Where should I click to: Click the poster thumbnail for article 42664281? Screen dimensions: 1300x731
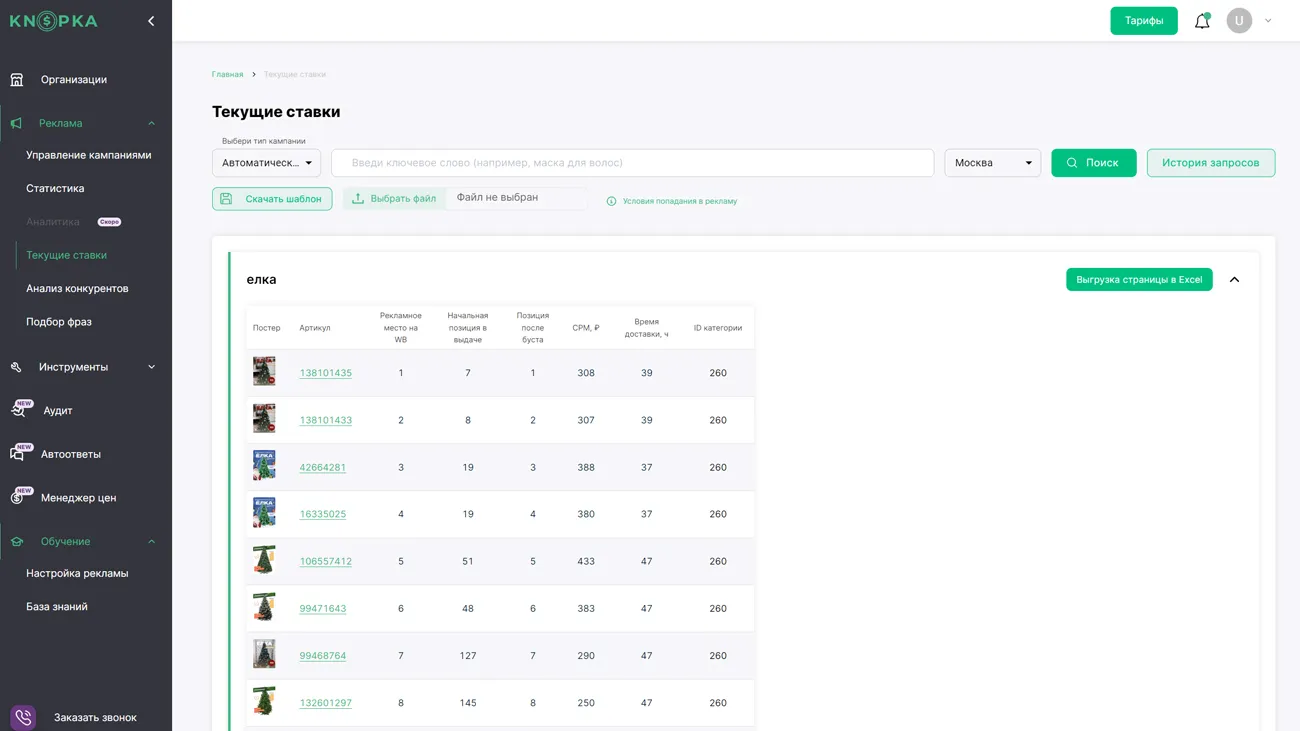pyautogui.click(x=264, y=466)
